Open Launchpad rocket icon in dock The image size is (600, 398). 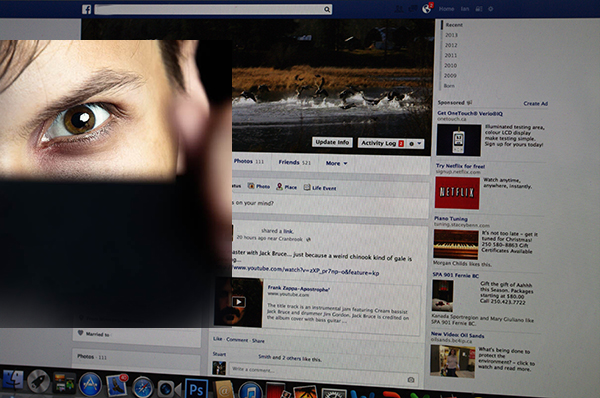pyautogui.click(x=38, y=381)
